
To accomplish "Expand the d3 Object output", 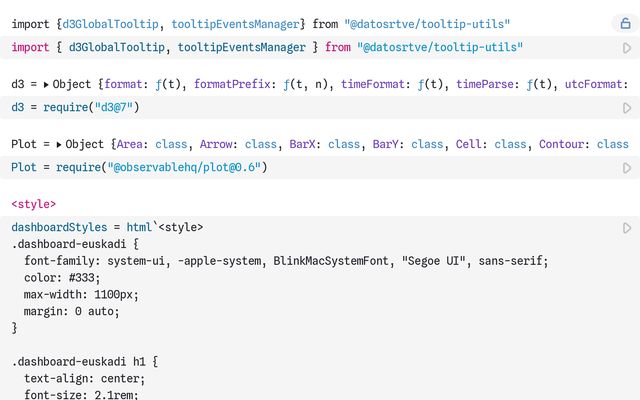I will [x=46, y=85].
